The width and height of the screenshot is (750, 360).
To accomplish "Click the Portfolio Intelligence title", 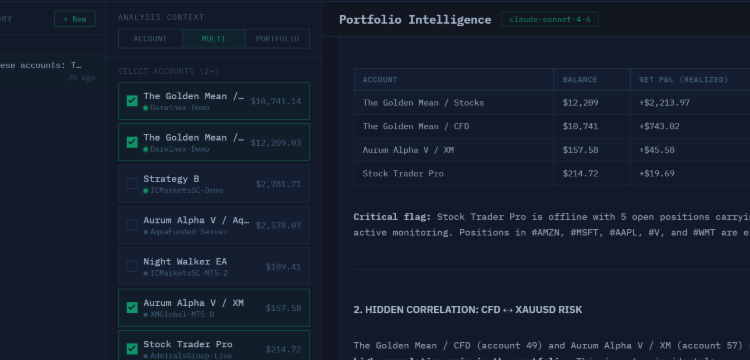I will point(415,20).
